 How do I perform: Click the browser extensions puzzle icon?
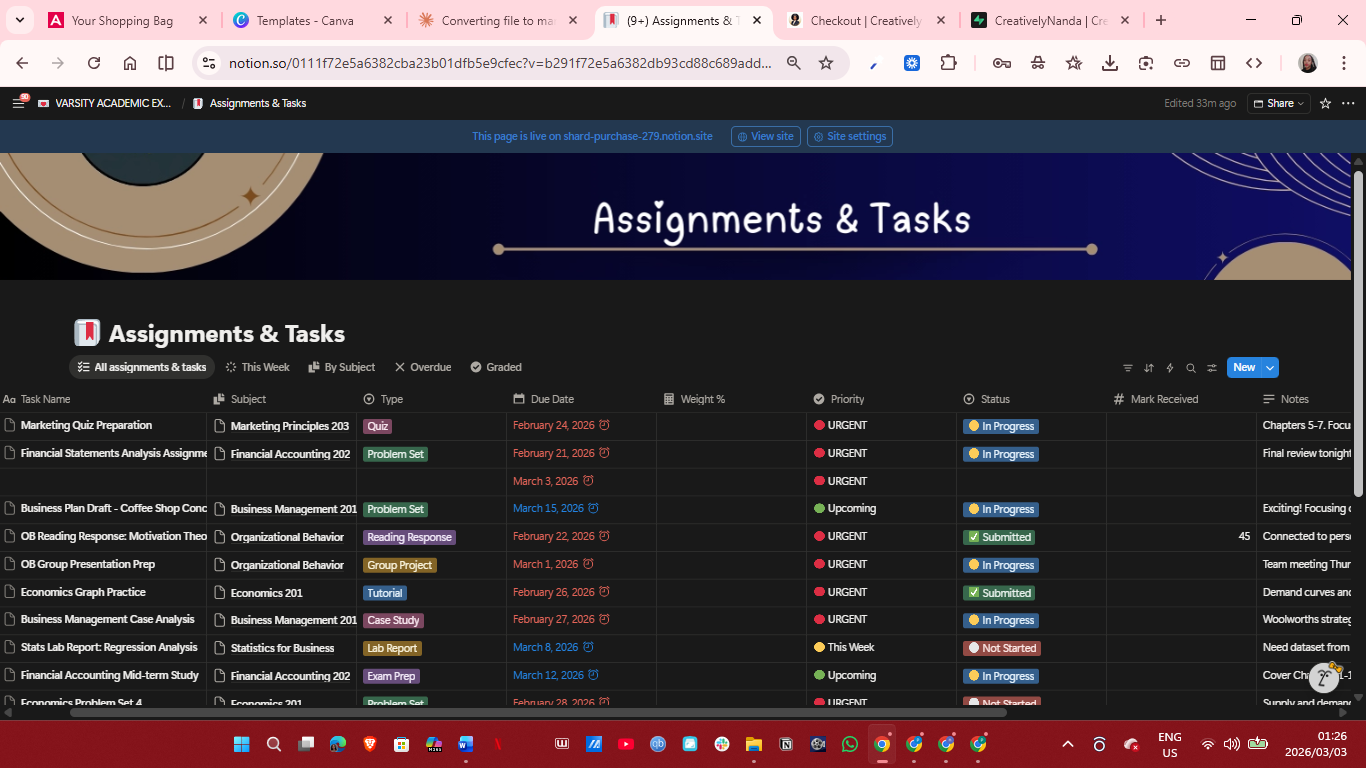(x=948, y=62)
